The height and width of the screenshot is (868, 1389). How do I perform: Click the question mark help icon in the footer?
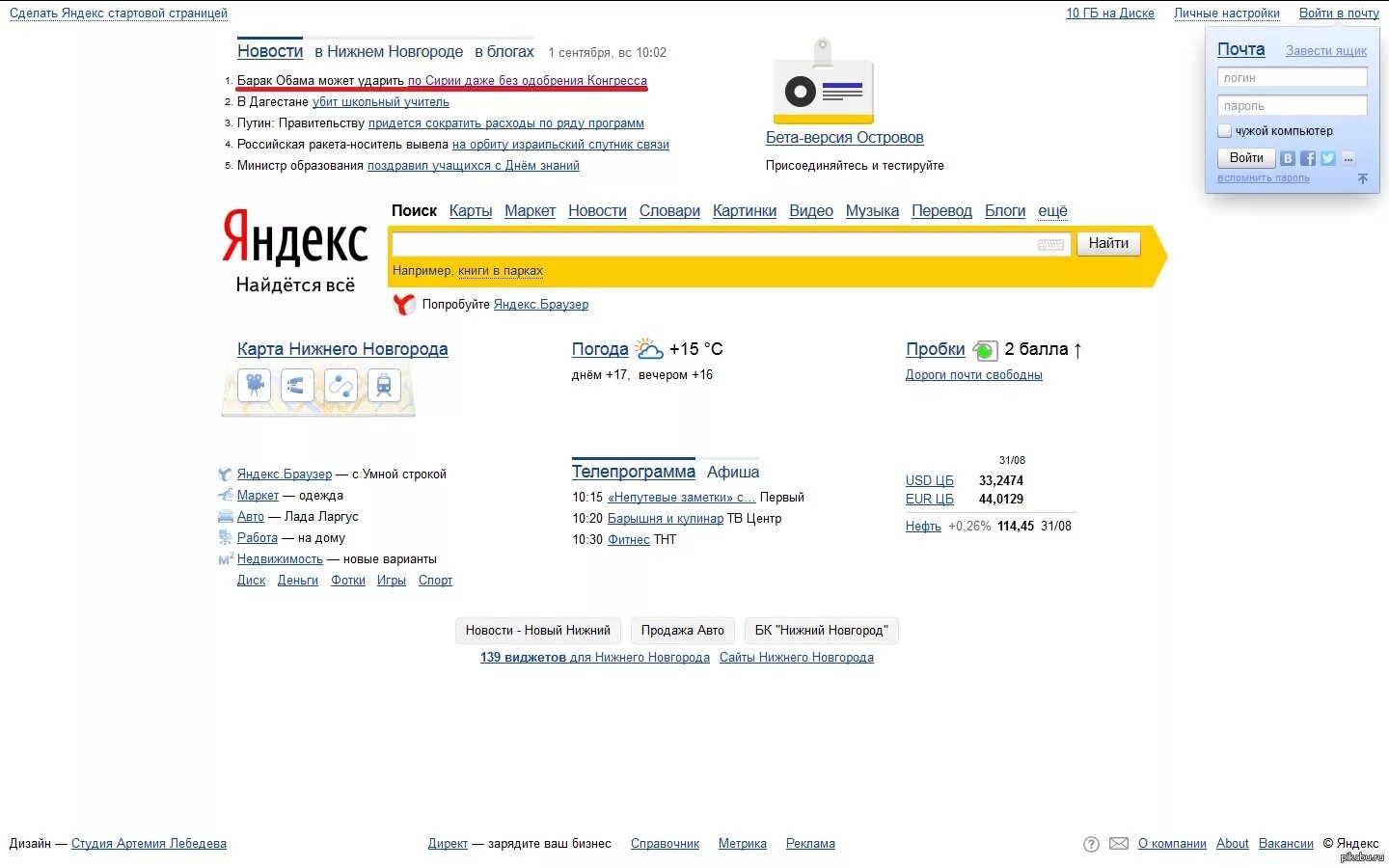pos(1091,844)
